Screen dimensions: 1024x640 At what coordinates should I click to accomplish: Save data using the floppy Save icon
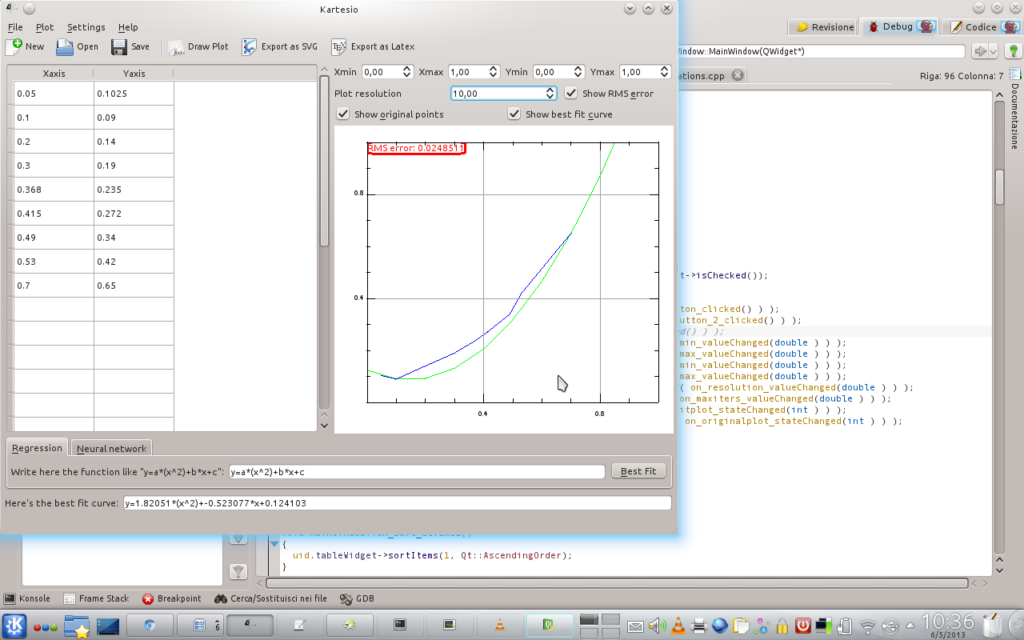click(118, 46)
